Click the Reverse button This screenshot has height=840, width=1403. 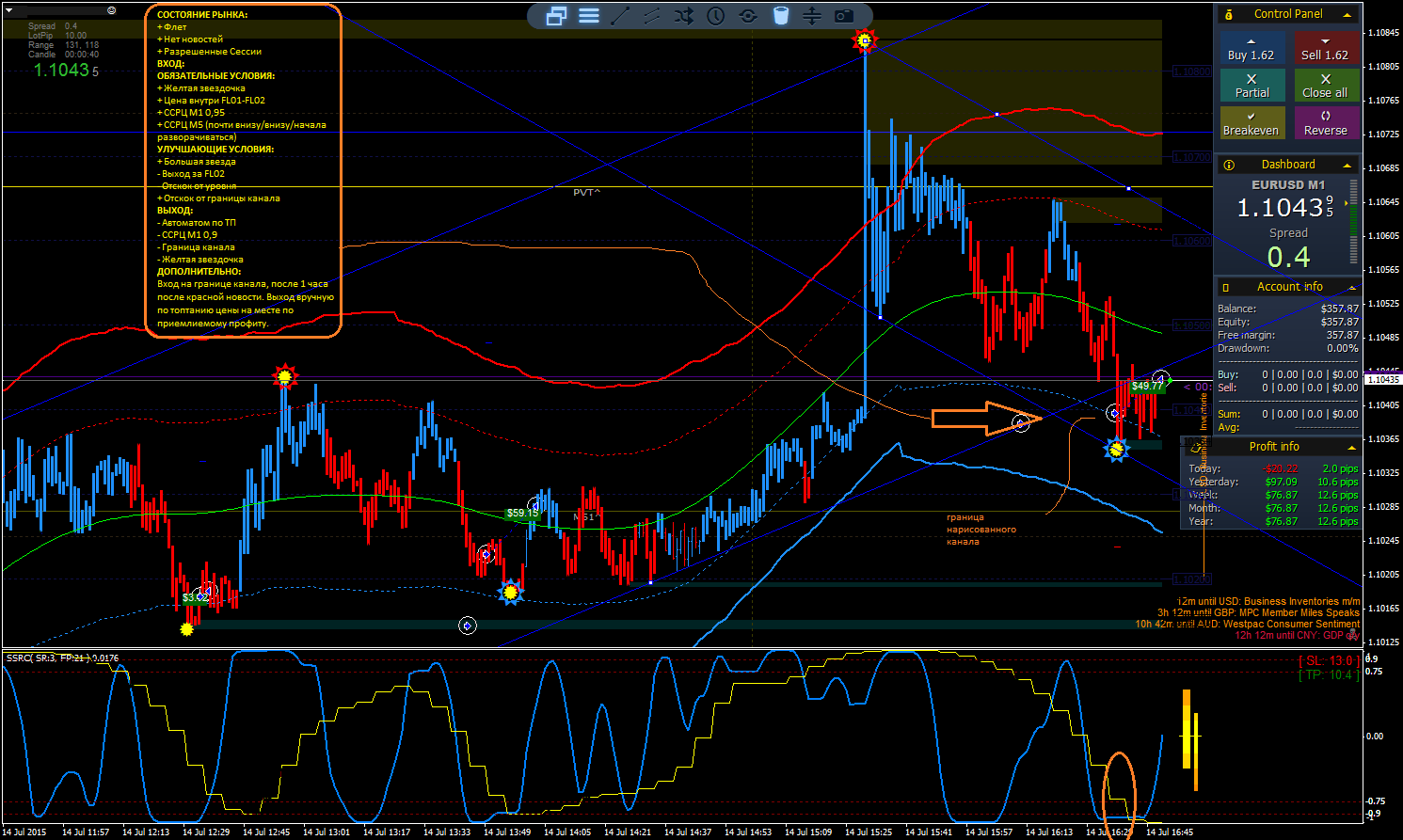[1325, 123]
